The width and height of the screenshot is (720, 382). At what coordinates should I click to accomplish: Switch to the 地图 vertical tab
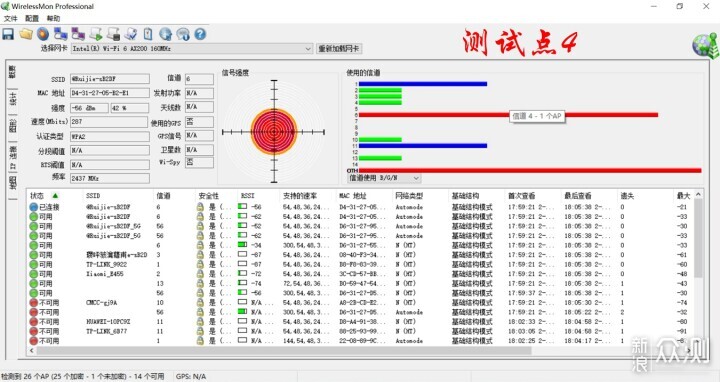tap(13, 182)
